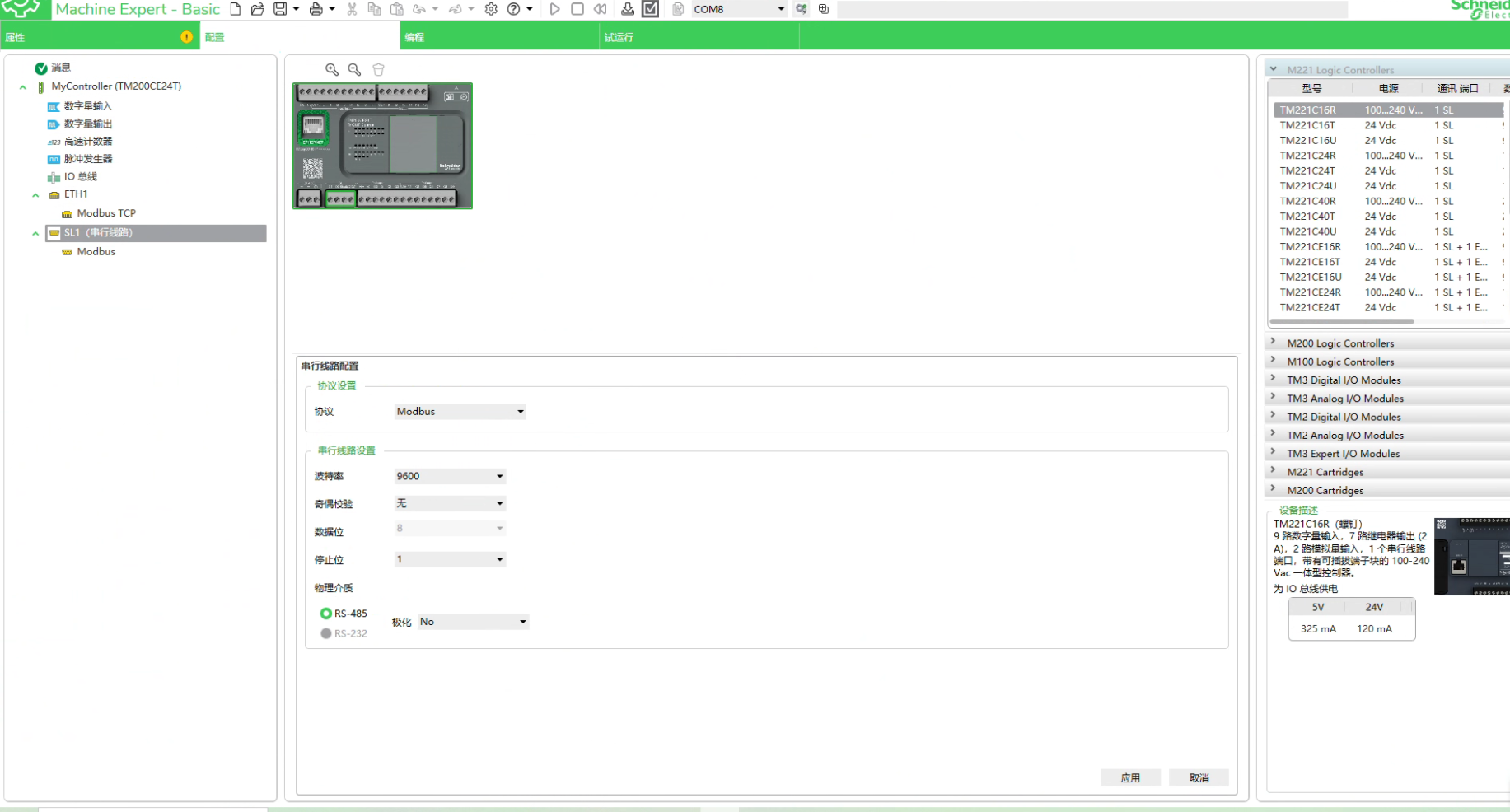Switch to the 编程 programming tab
1510x812 pixels.
click(414, 37)
